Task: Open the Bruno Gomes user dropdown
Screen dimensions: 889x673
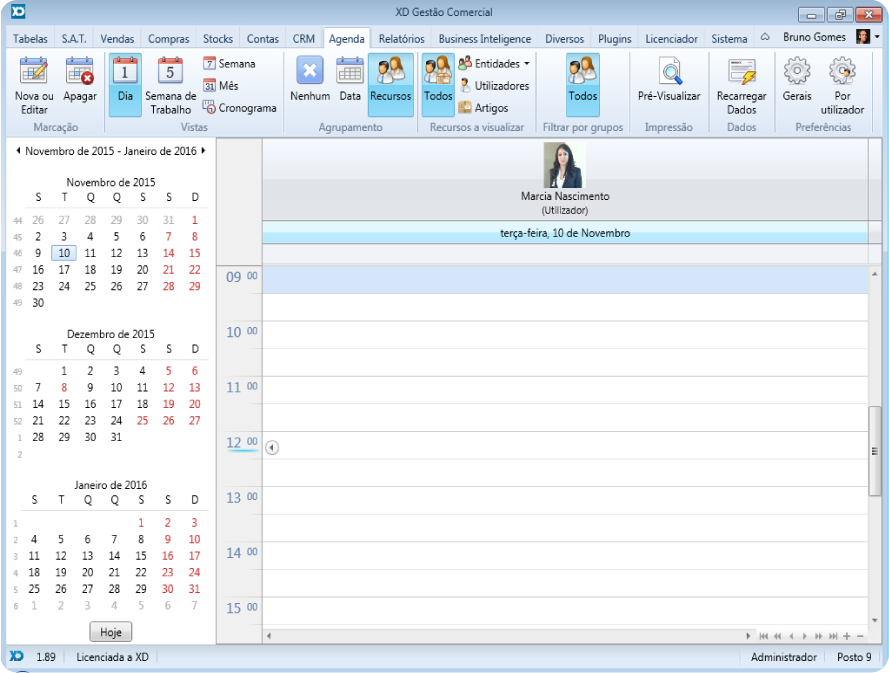Action: pos(877,37)
